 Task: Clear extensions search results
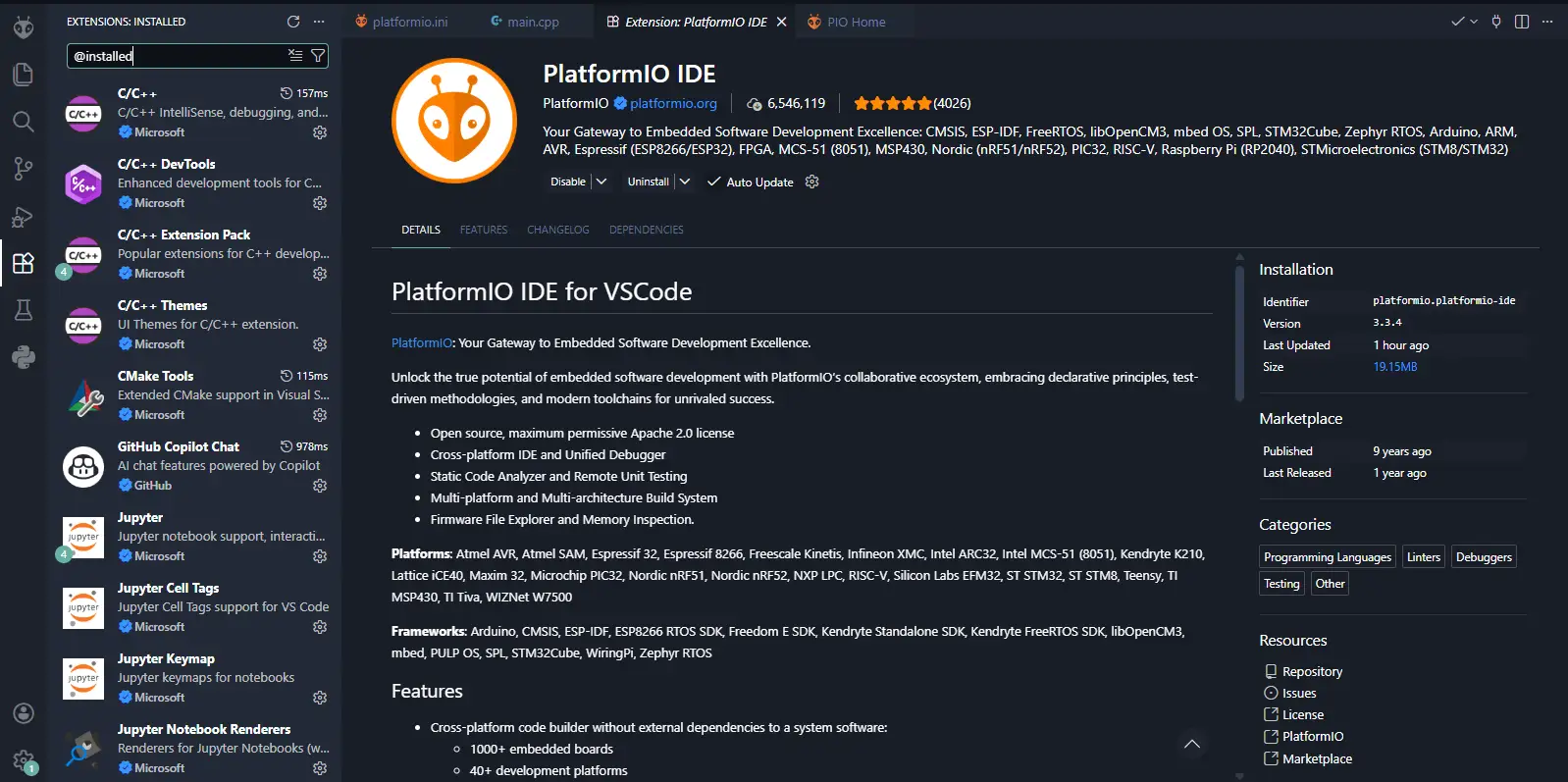point(295,56)
